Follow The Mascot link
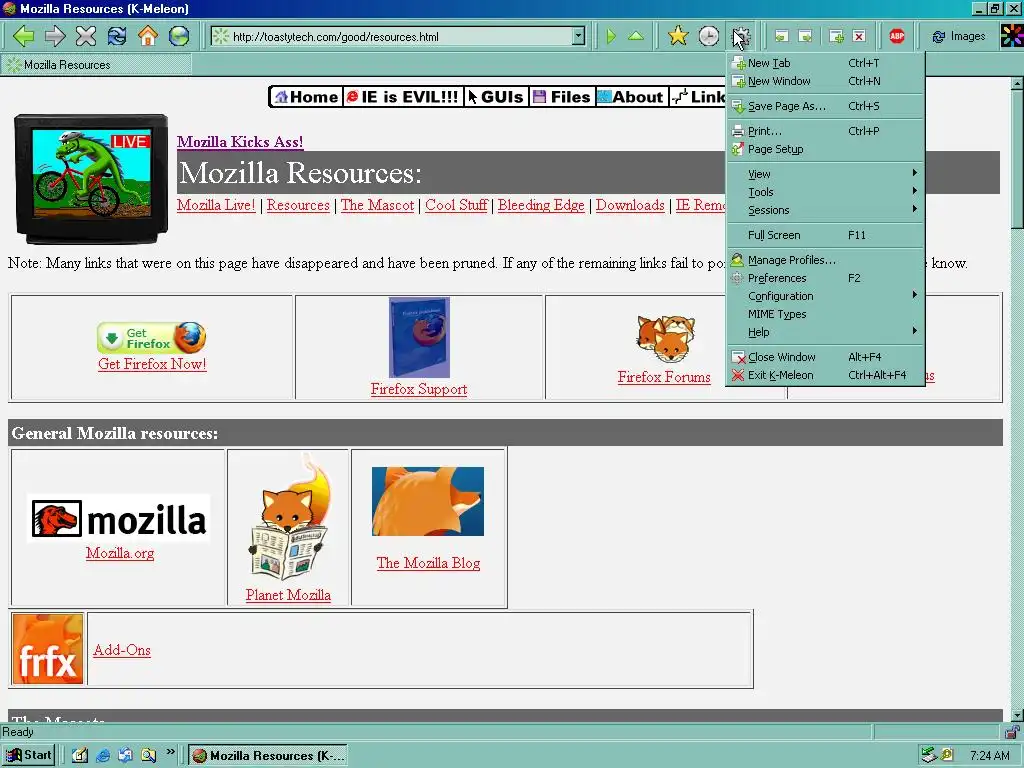 click(377, 205)
